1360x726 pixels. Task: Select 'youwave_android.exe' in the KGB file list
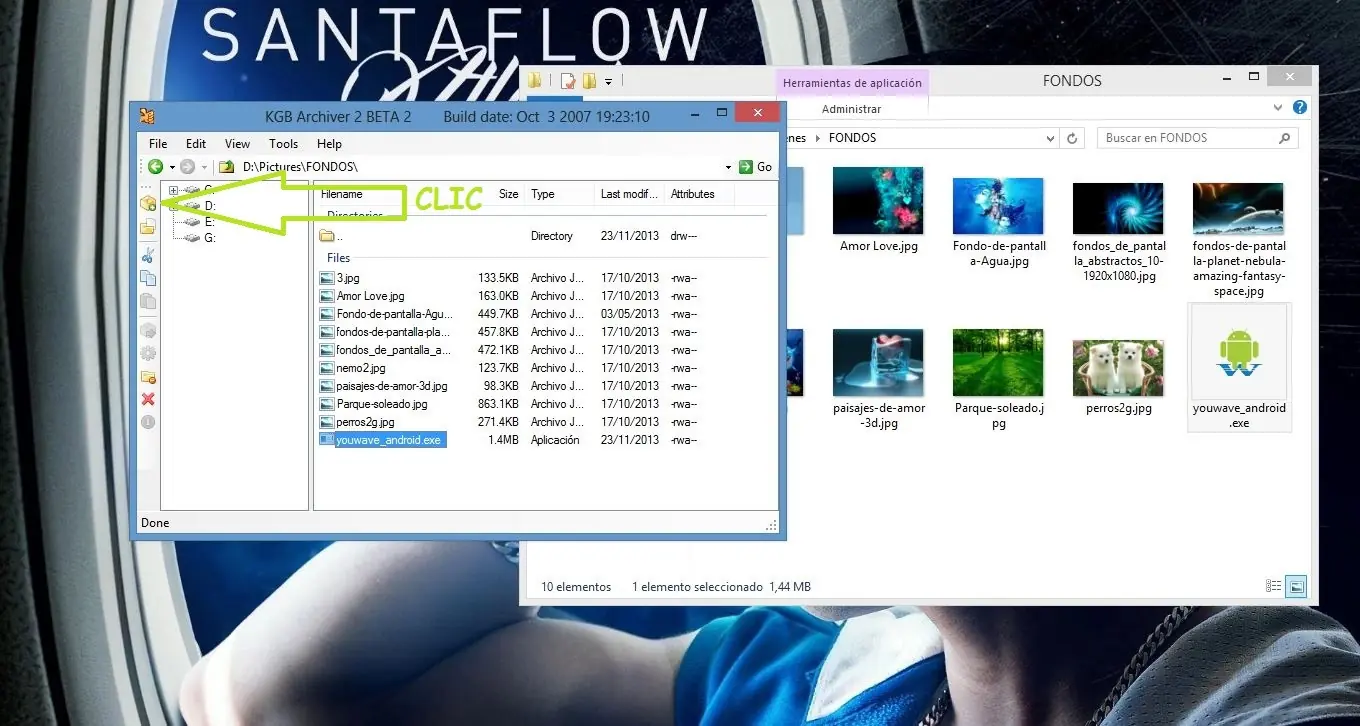[389, 440]
